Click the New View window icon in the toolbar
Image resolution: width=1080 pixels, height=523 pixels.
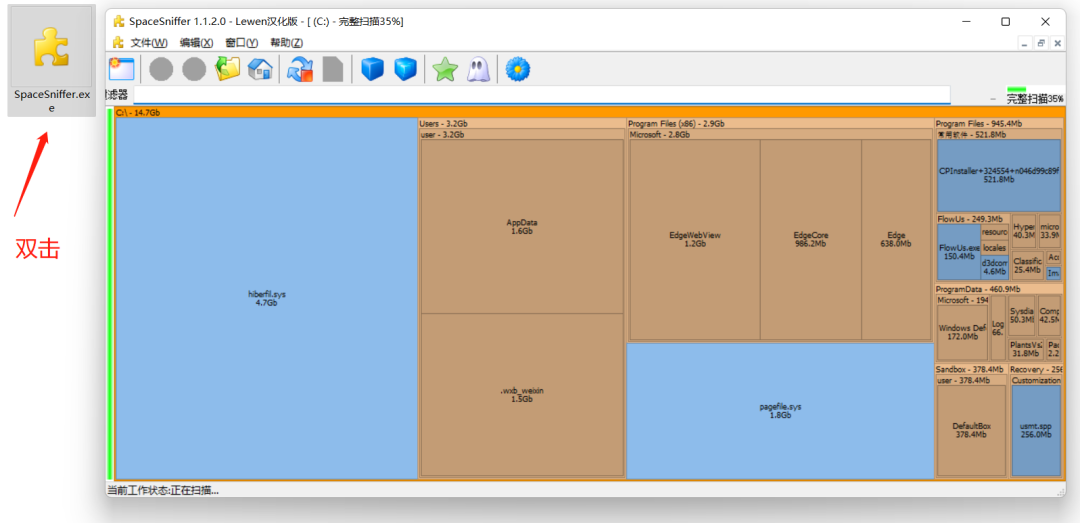[x=121, y=69]
